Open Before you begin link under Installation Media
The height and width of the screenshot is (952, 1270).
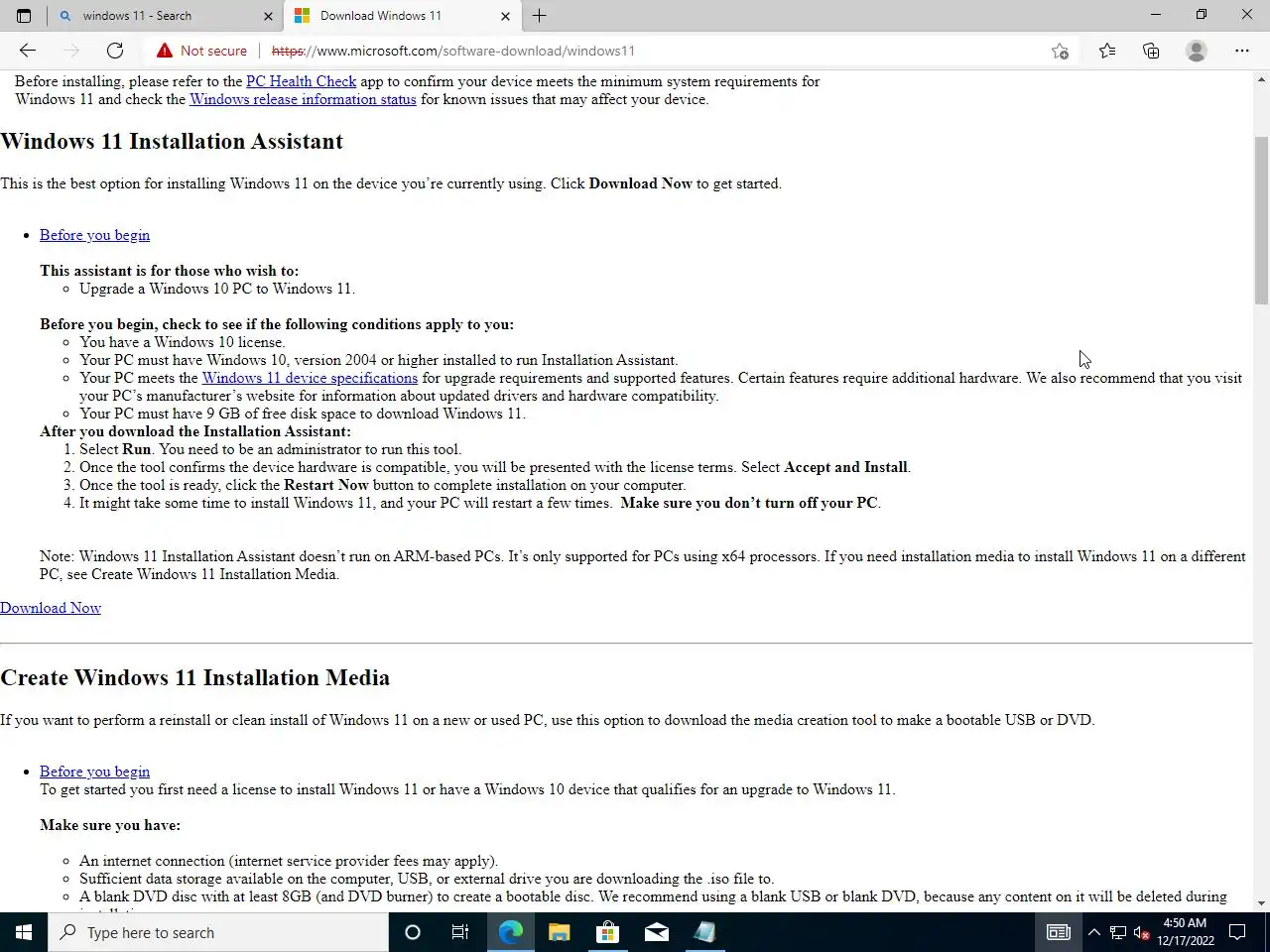tap(94, 772)
